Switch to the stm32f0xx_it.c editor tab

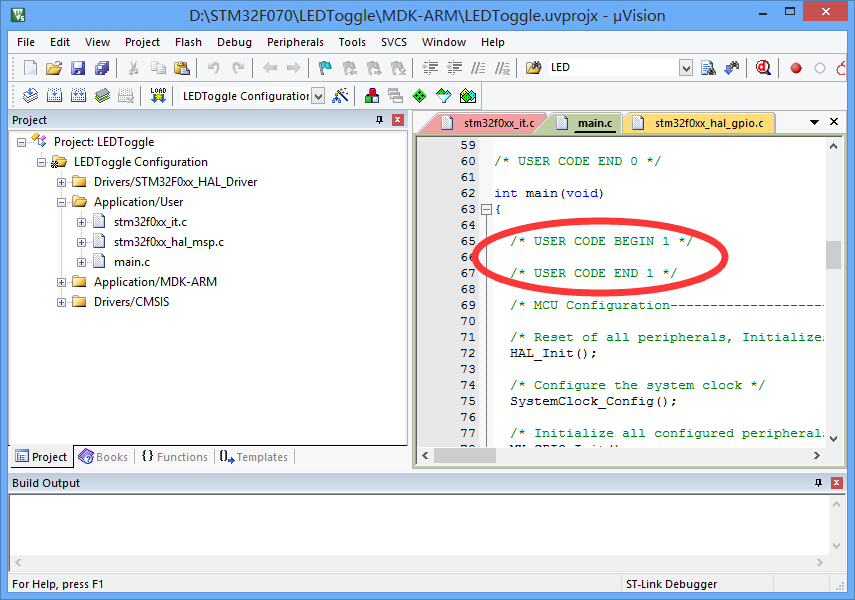(489, 123)
